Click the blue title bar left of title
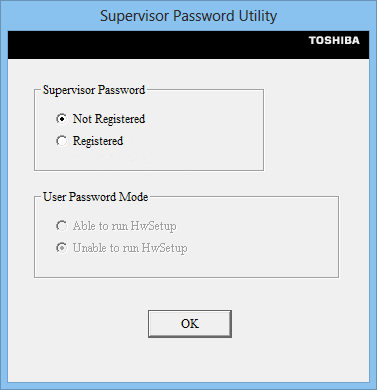 click(50, 16)
